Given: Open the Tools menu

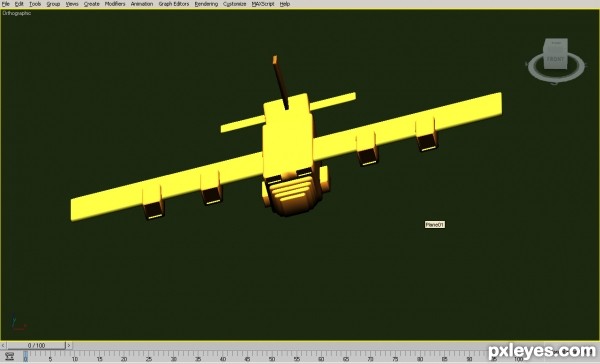Looking at the screenshot, I should (x=35, y=4).
